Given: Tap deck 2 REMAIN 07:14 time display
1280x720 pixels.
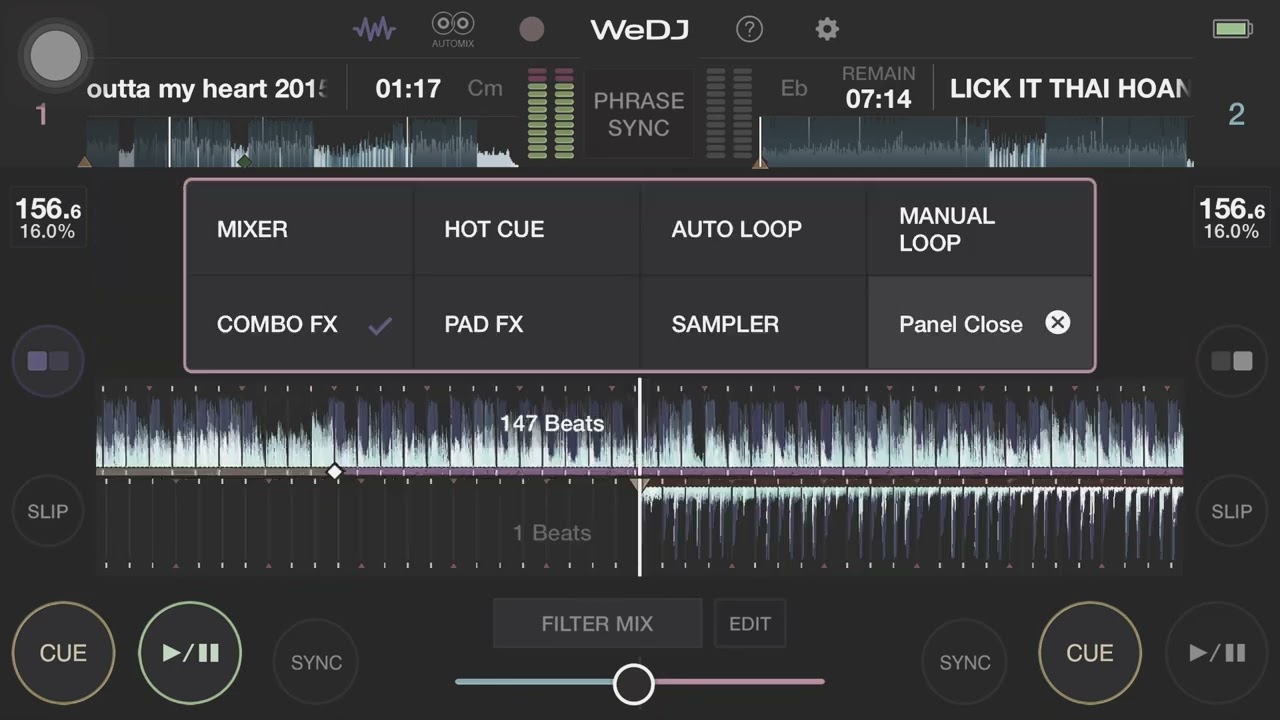Looking at the screenshot, I should [x=879, y=88].
